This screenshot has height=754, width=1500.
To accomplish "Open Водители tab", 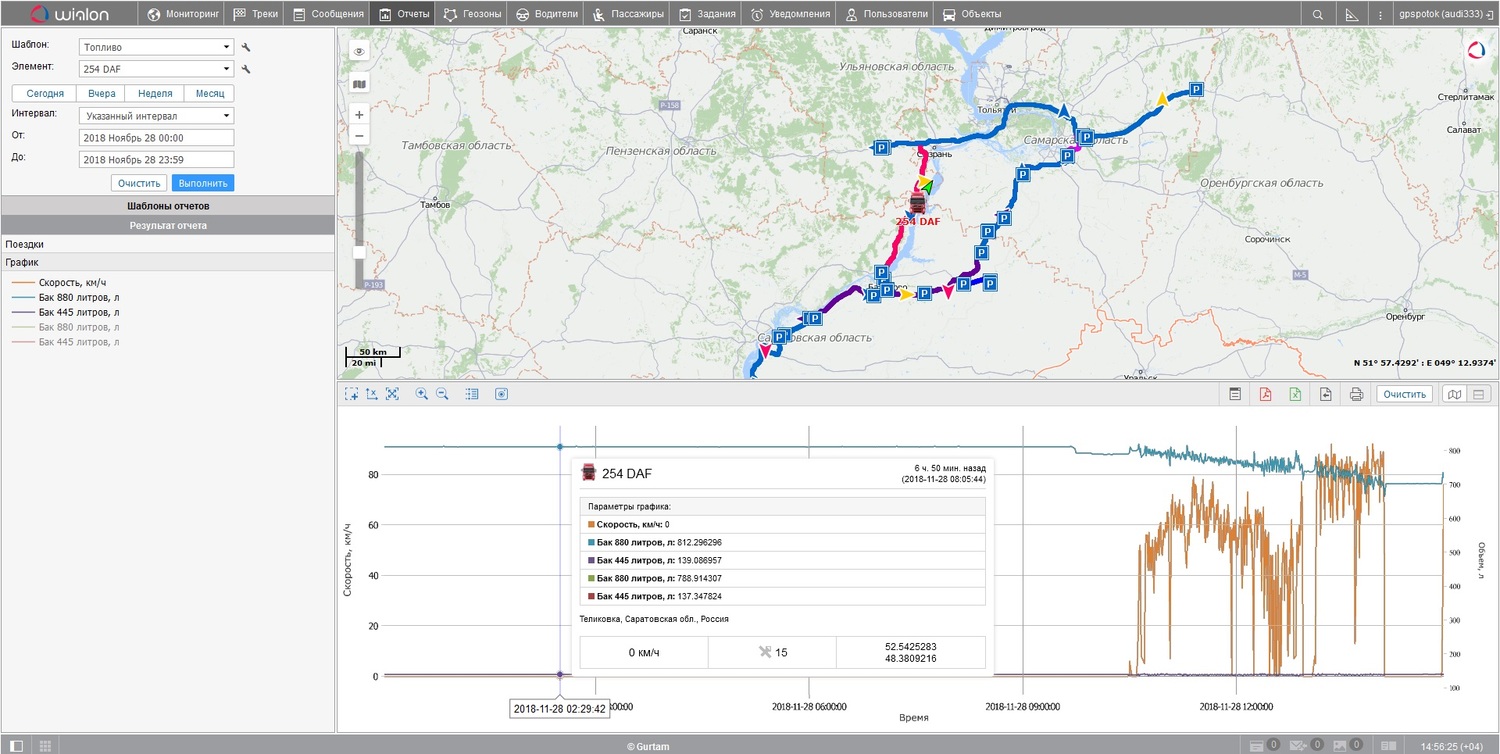I will point(546,14).
